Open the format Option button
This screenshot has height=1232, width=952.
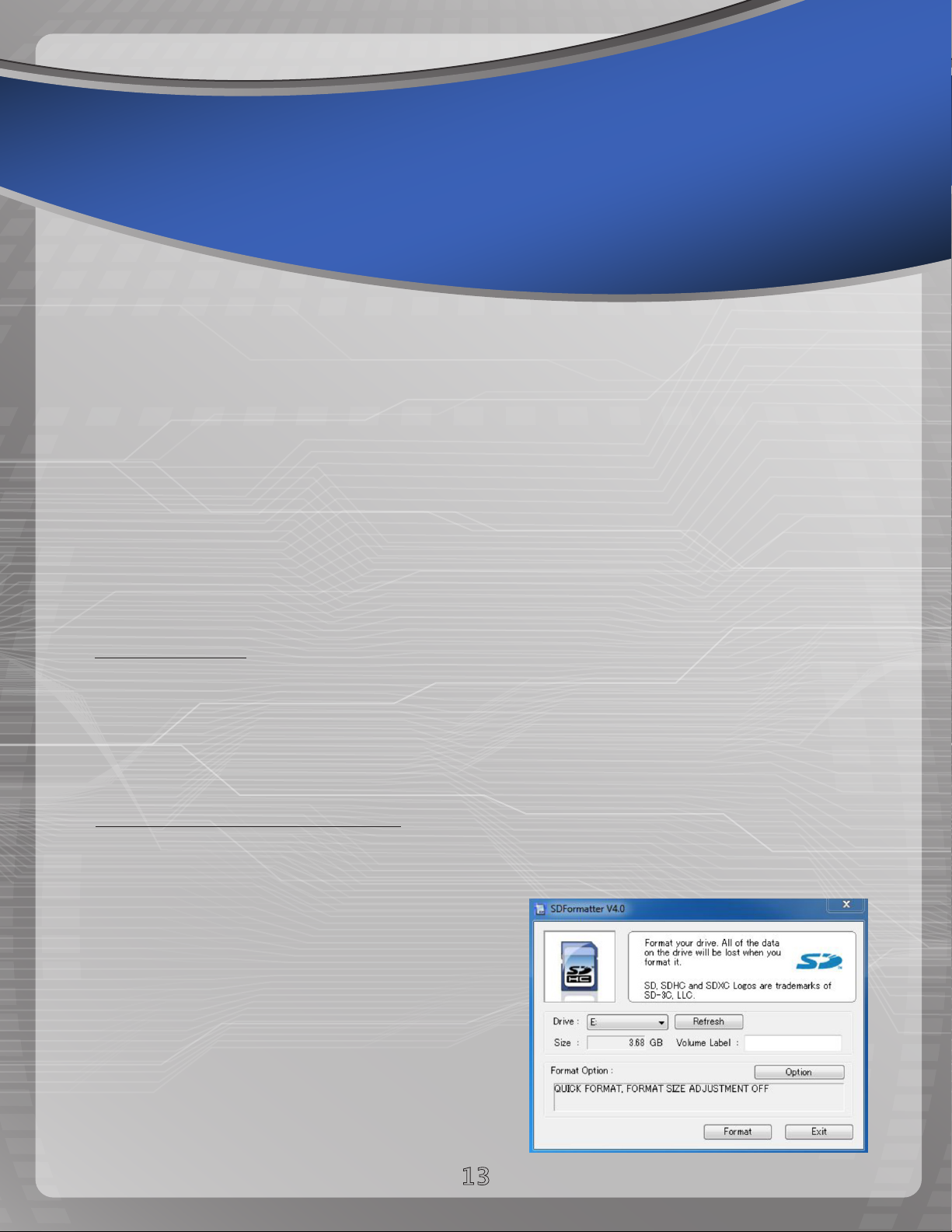coord(799,1072)
